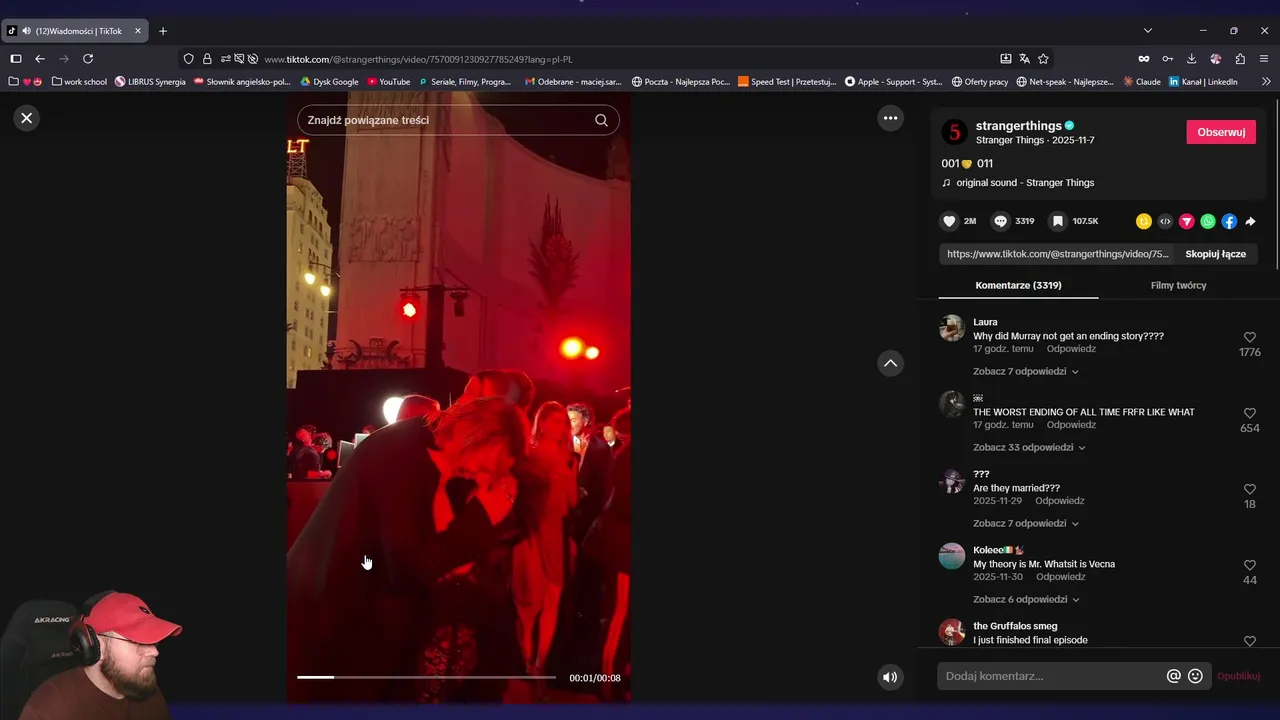The height and width of the screenshot is (720, 1280).
Task: Click in the Dodaj komentarz input field
Action: click(1050, 676)
